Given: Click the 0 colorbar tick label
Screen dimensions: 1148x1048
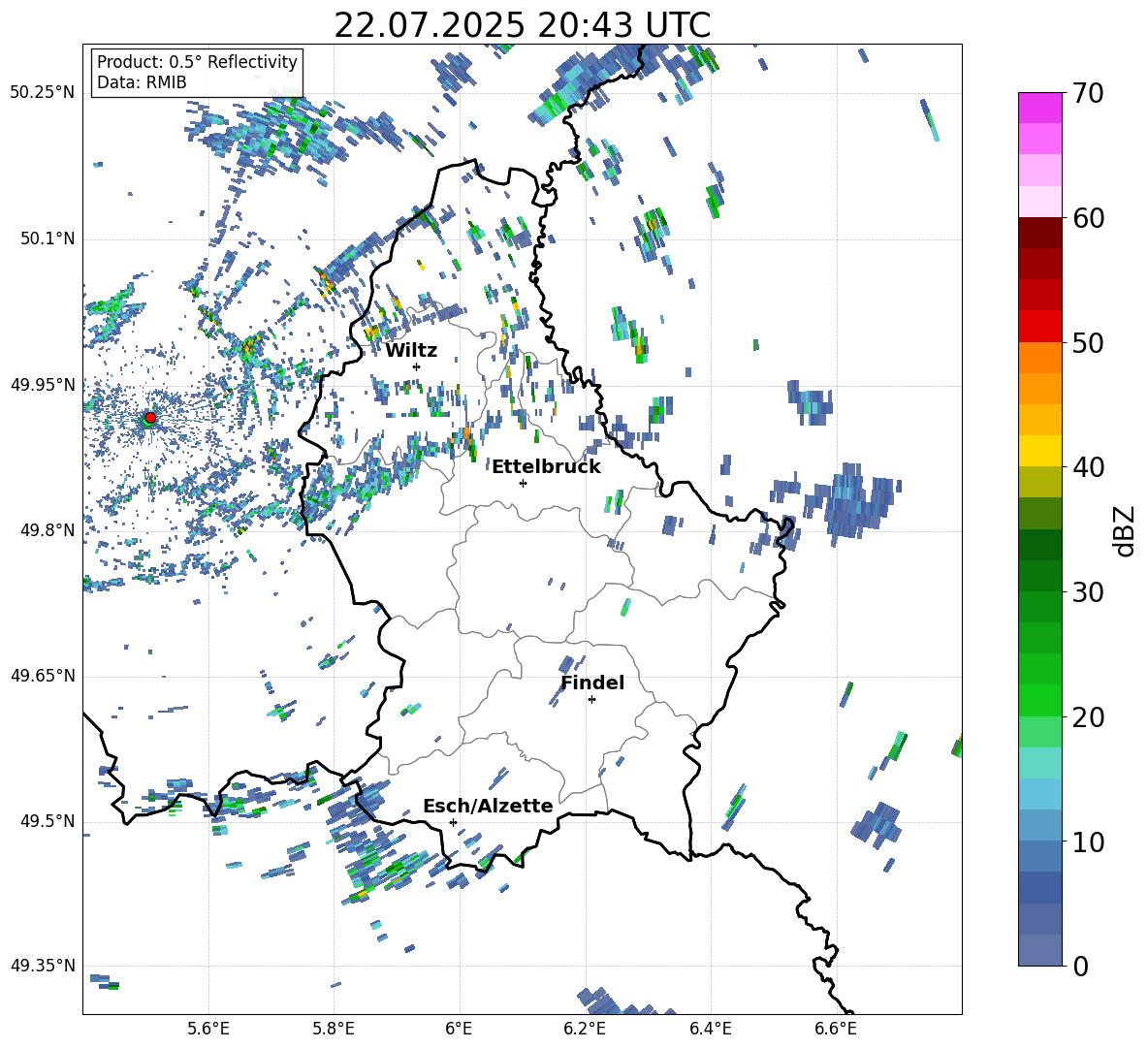Looking at the screenshot, I should pos(1080,966).
